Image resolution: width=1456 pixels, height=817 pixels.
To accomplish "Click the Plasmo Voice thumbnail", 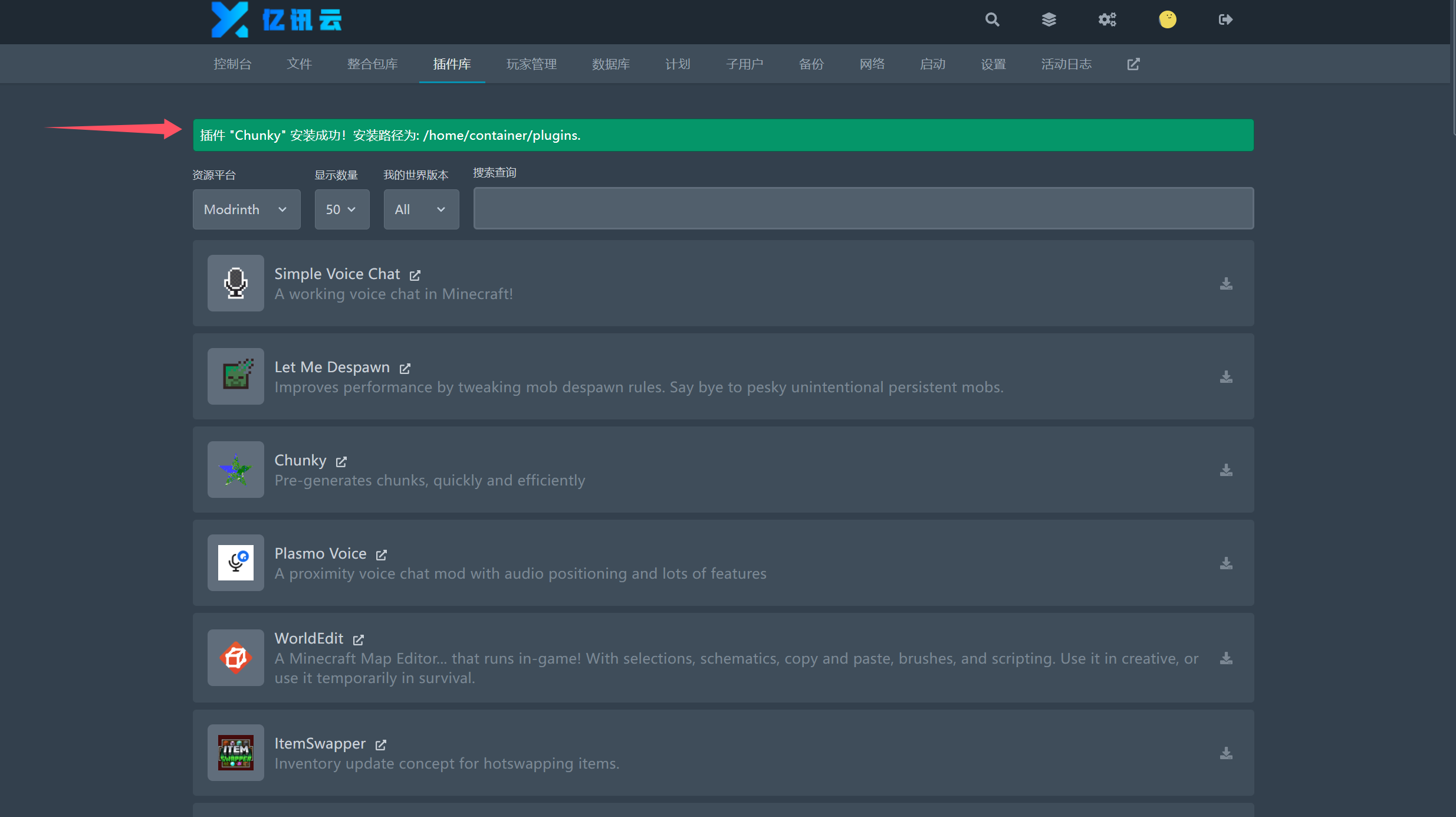I will pyautogui.click(x=235, y=563).
